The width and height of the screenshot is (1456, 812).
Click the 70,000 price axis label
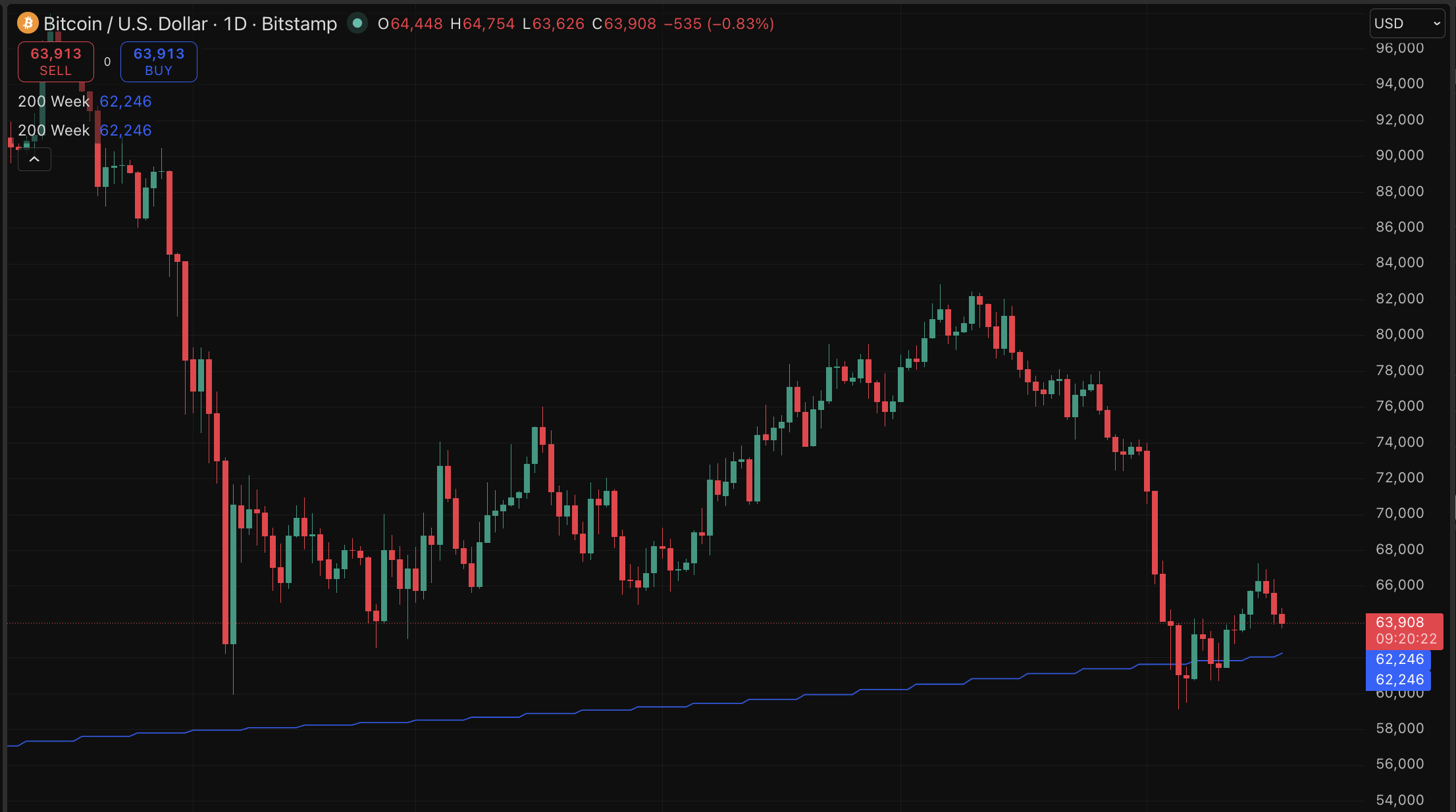pos(1400,513)
